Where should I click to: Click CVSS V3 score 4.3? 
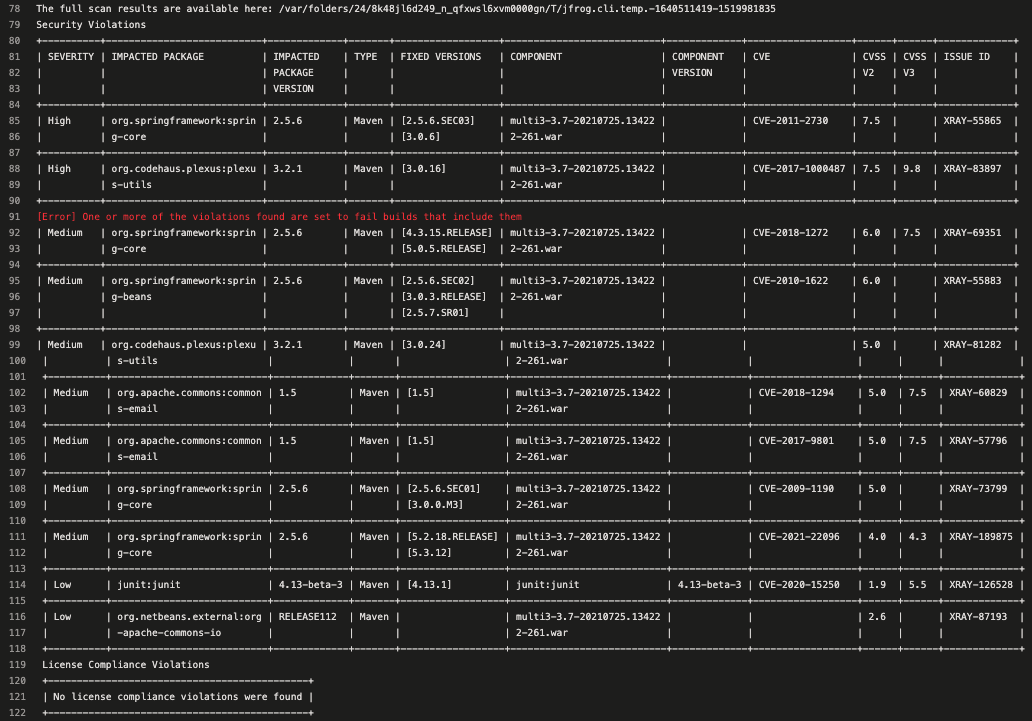pyautogui.click(x=917, y=537)
